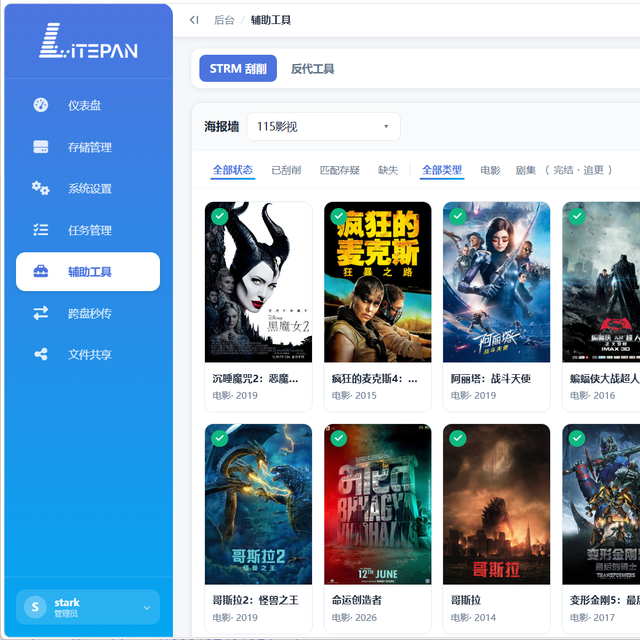
Task: Filter by 匹配存疑 status
Action: pyautogui.click(x=340, y=170)
